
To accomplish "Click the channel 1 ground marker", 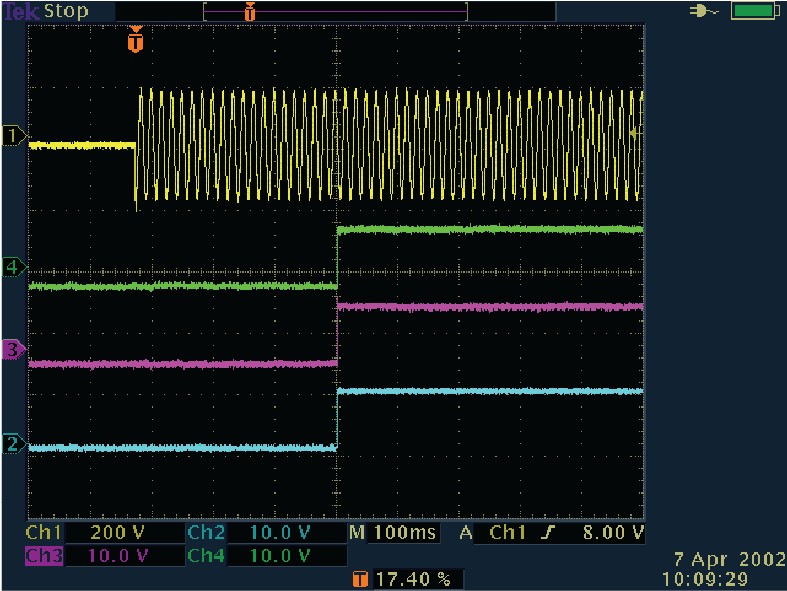I will (14, 136).
